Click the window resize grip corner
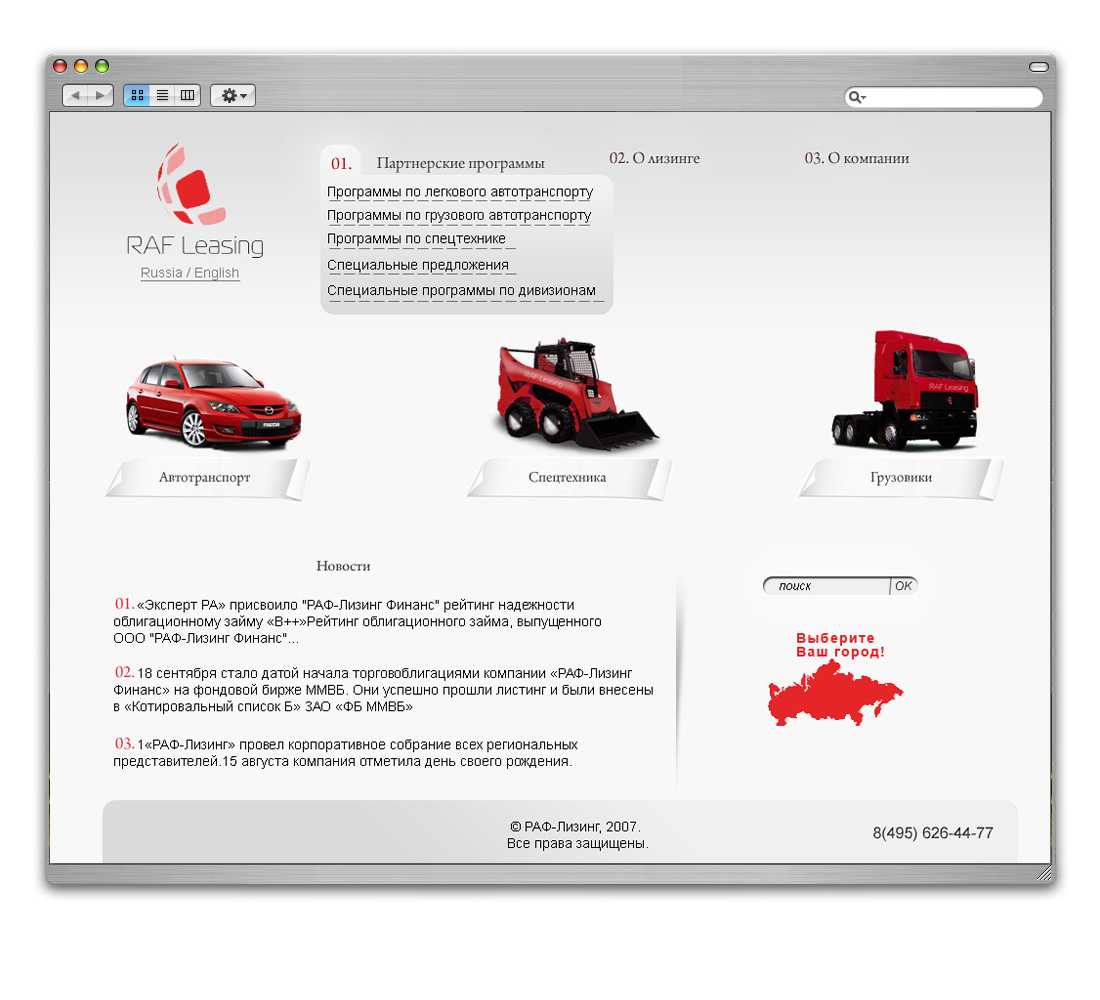The width and height of the screenshot is (1100, 1000). 1045,874
